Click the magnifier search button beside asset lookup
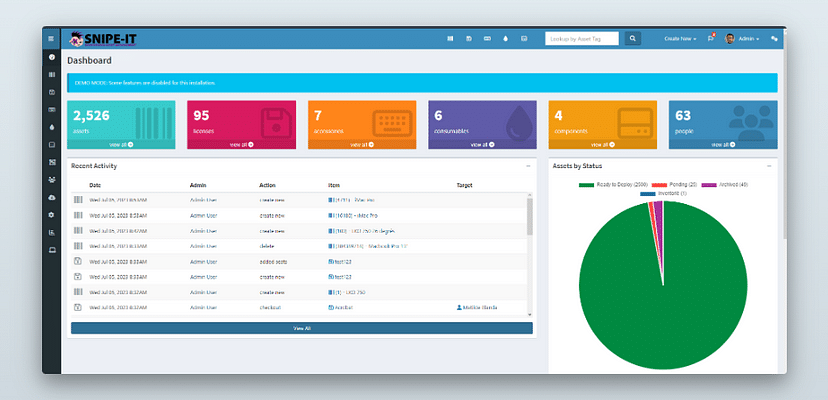This screenshot has width=828, height=400. [633, 39]
